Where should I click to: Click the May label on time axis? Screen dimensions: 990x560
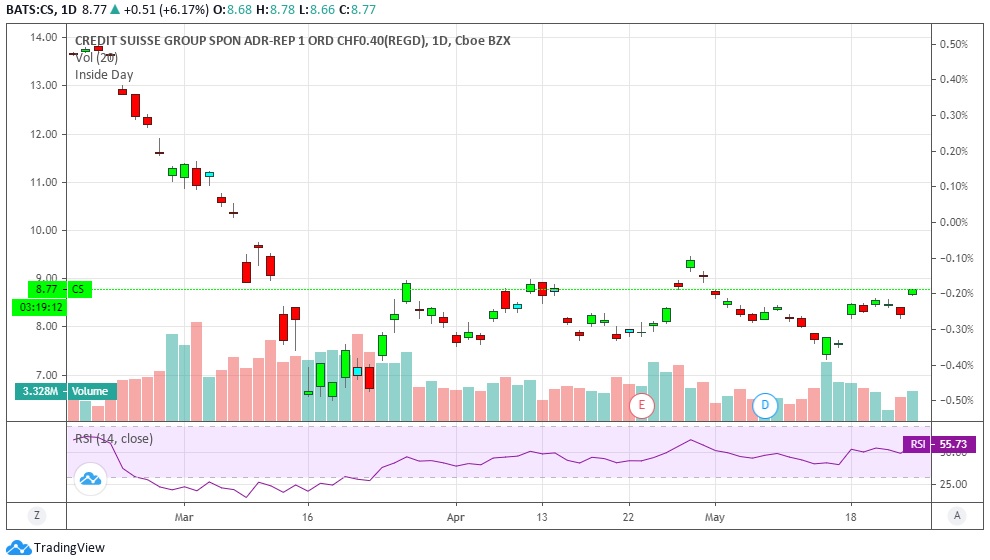pyautogui.click(x=715, y=517)
